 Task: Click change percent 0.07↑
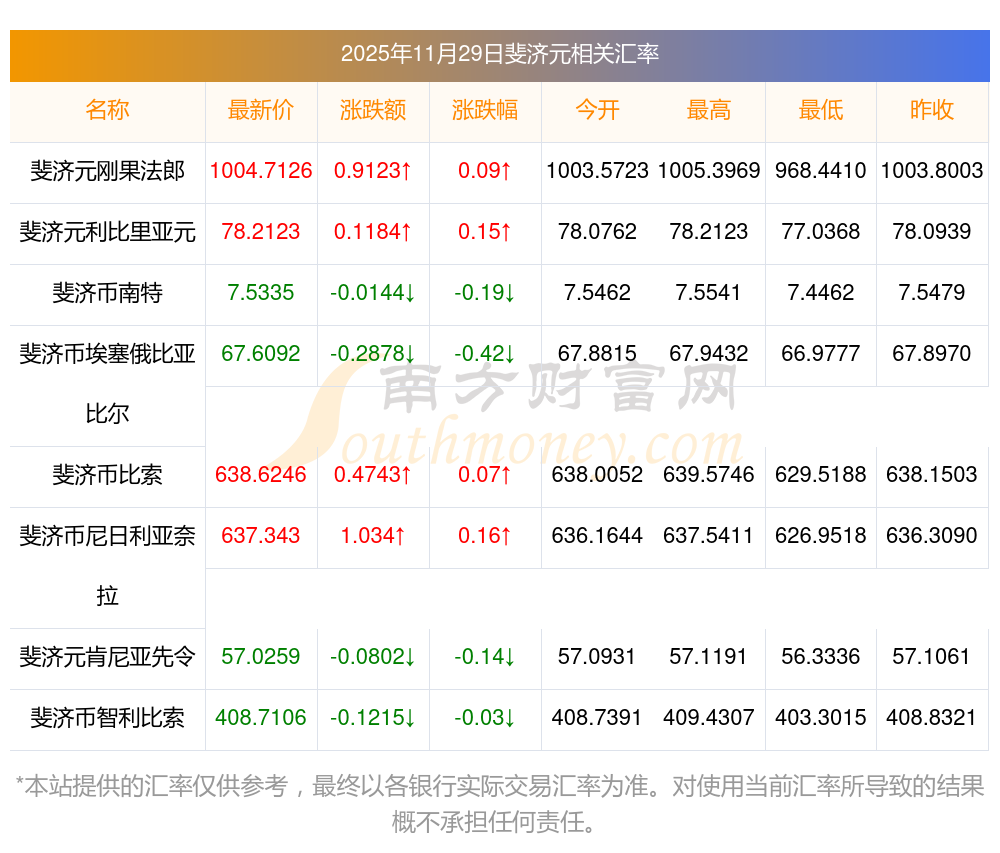485,475
